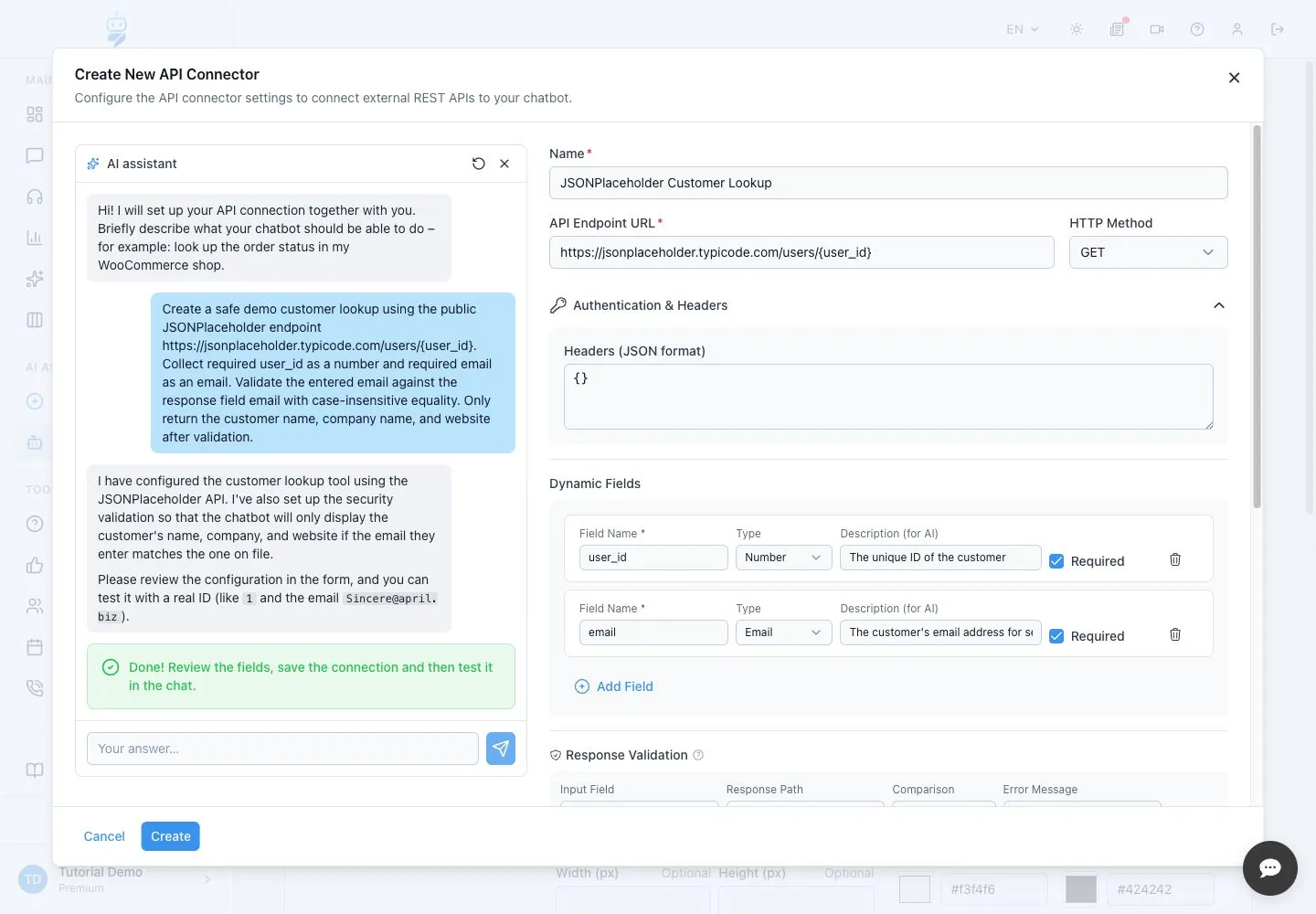Edit the customer's email address description
The width and height of the screenshot is (1316, 914).
tap(940, 632)
